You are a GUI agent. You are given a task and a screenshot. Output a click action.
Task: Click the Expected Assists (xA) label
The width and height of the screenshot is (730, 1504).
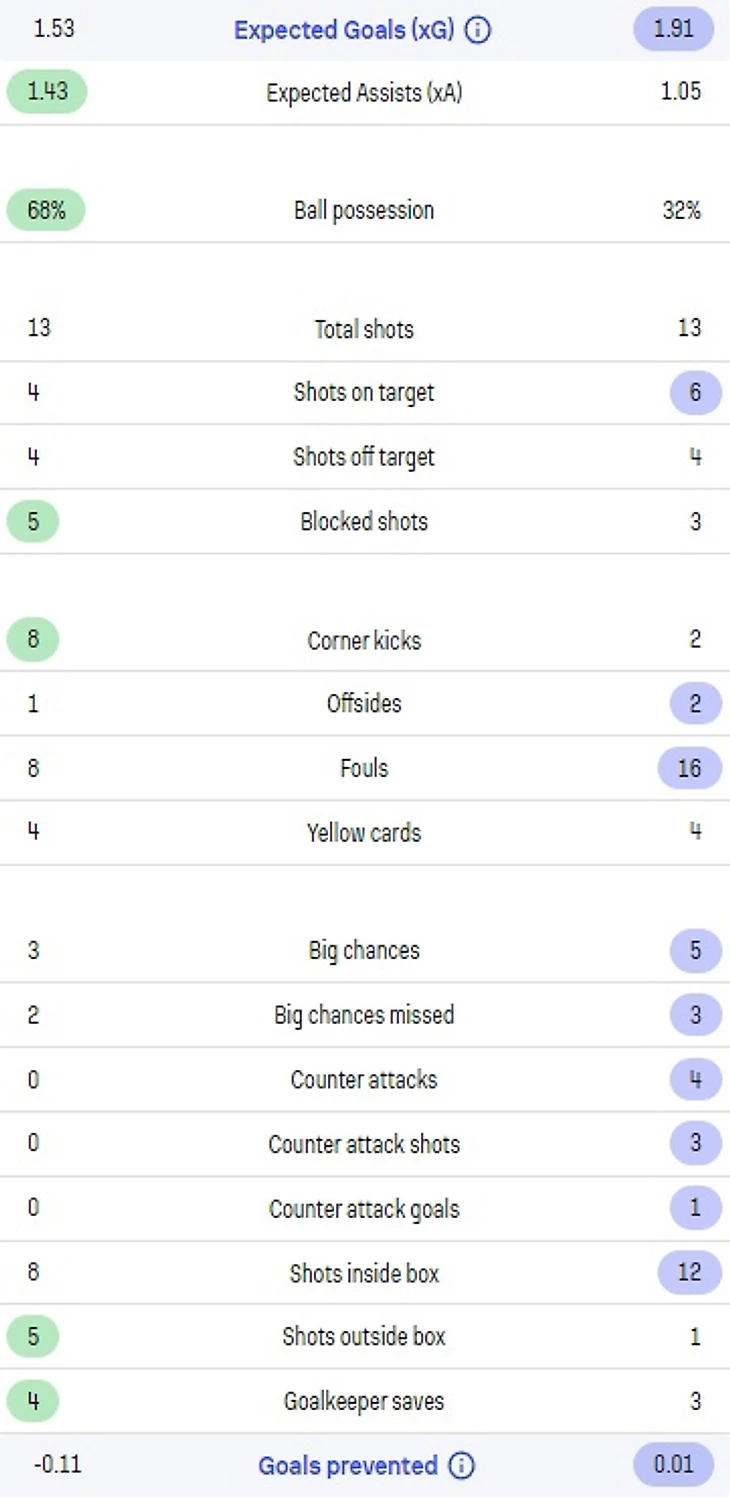tap(364, 93)
